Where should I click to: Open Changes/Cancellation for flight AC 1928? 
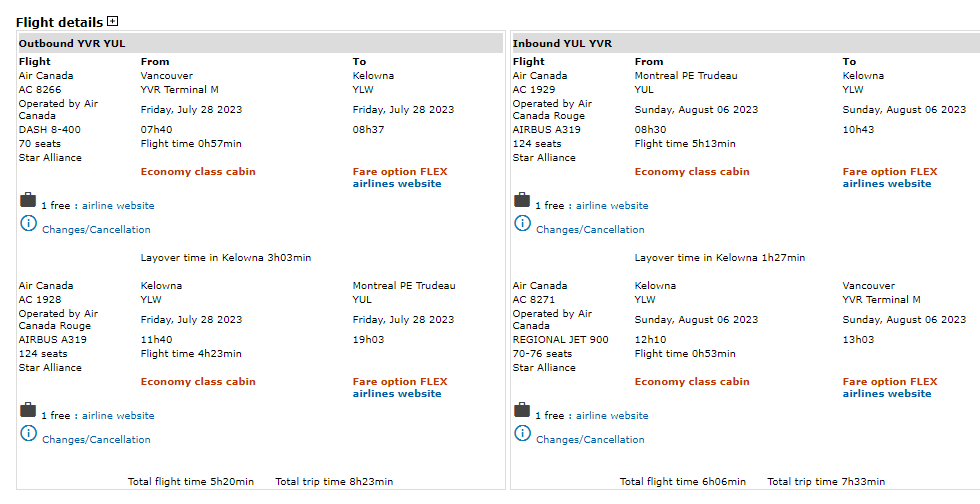tap(96, 440)
